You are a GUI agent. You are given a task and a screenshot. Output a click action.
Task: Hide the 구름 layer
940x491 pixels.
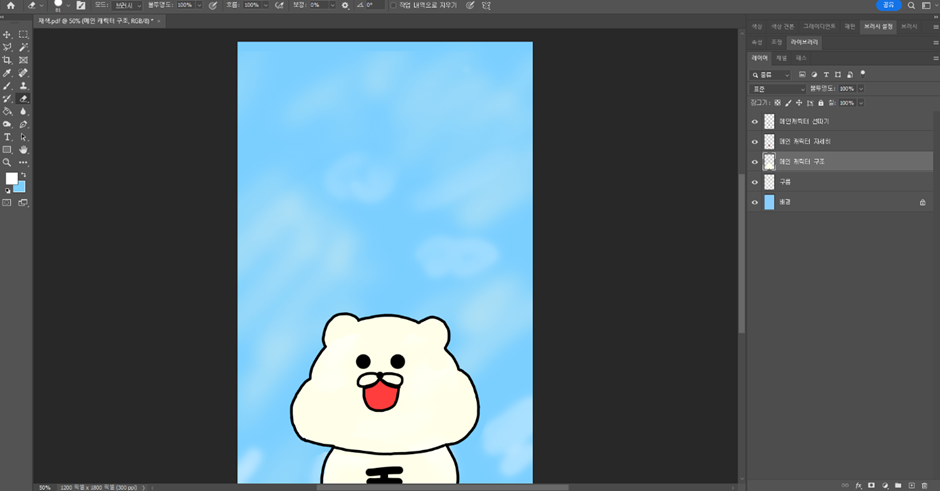tap(755, 182)
